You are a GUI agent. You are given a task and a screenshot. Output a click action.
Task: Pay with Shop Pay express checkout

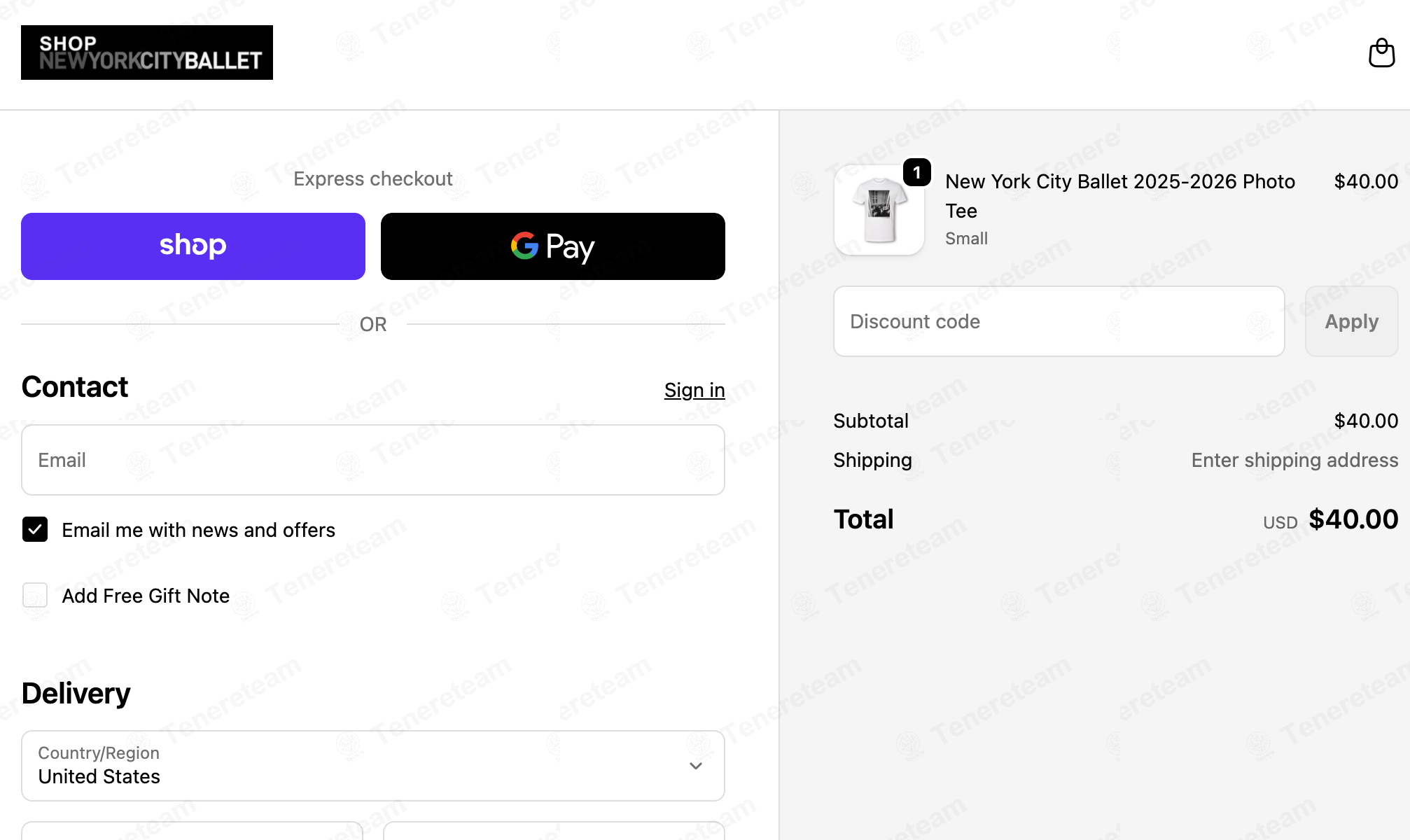[x=193, y=246]
